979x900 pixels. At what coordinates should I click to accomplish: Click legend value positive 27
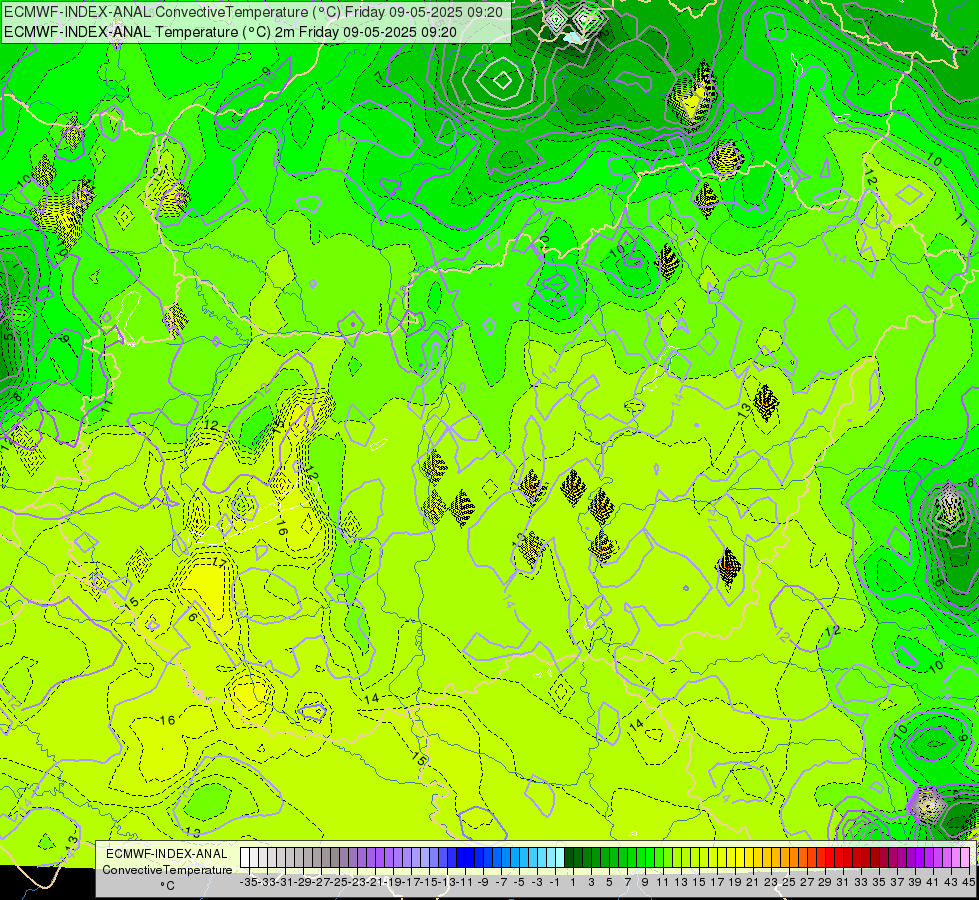[807, 882]
